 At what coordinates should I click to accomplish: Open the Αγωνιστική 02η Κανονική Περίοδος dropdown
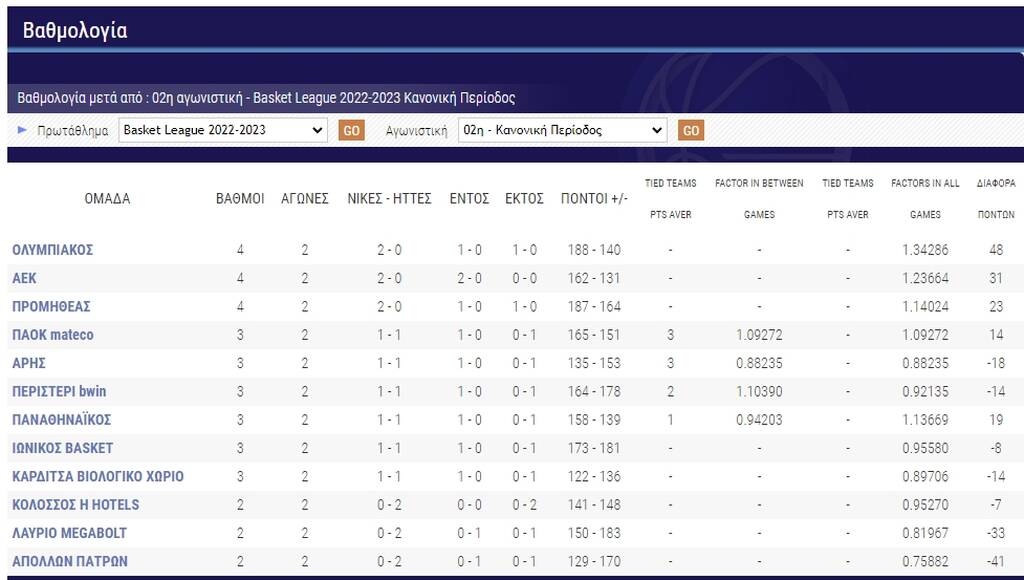(x=562, y=130)
